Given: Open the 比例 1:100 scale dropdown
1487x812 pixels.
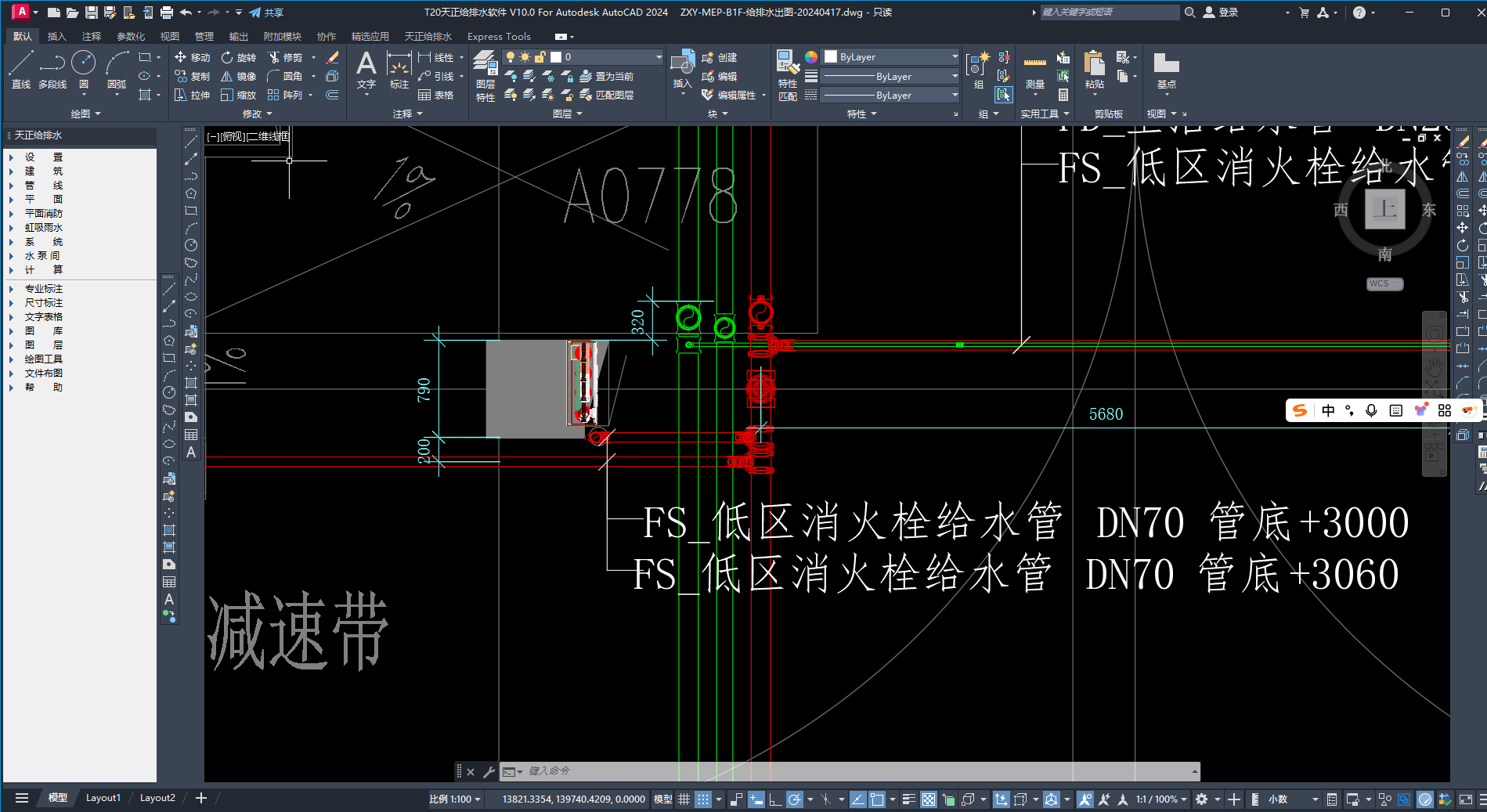Looking at the screenshot, I should [455, 799].
